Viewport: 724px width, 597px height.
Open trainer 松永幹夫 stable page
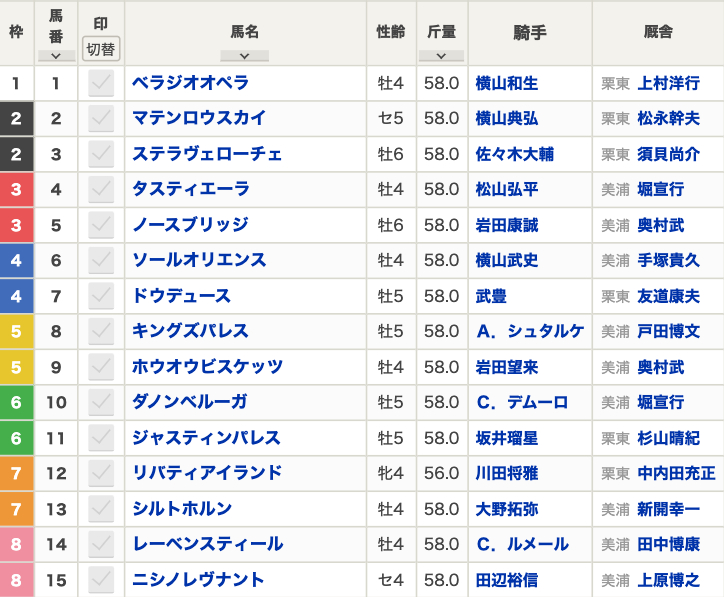point(669,119)
